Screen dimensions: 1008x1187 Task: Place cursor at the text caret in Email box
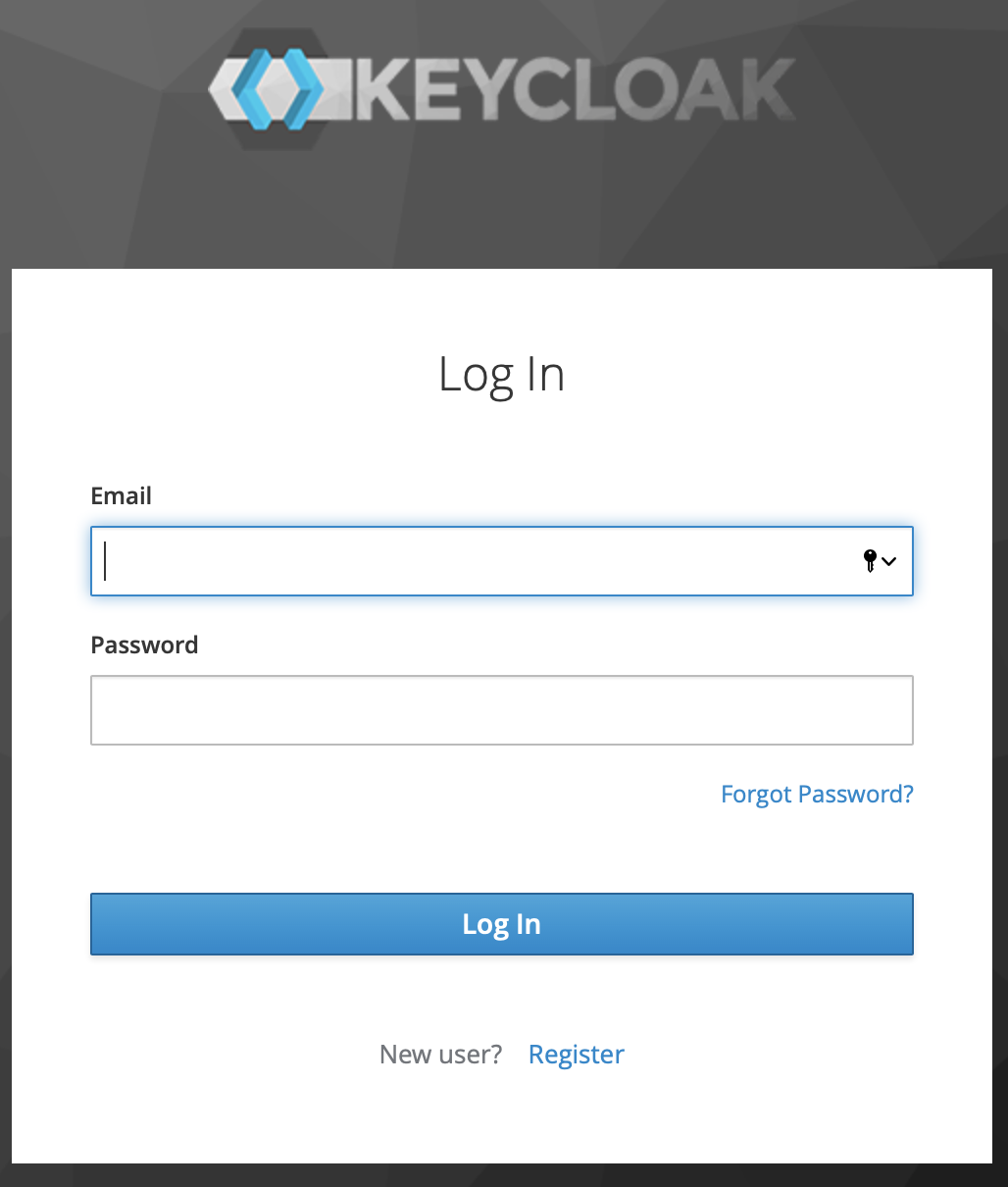point(105,561)
